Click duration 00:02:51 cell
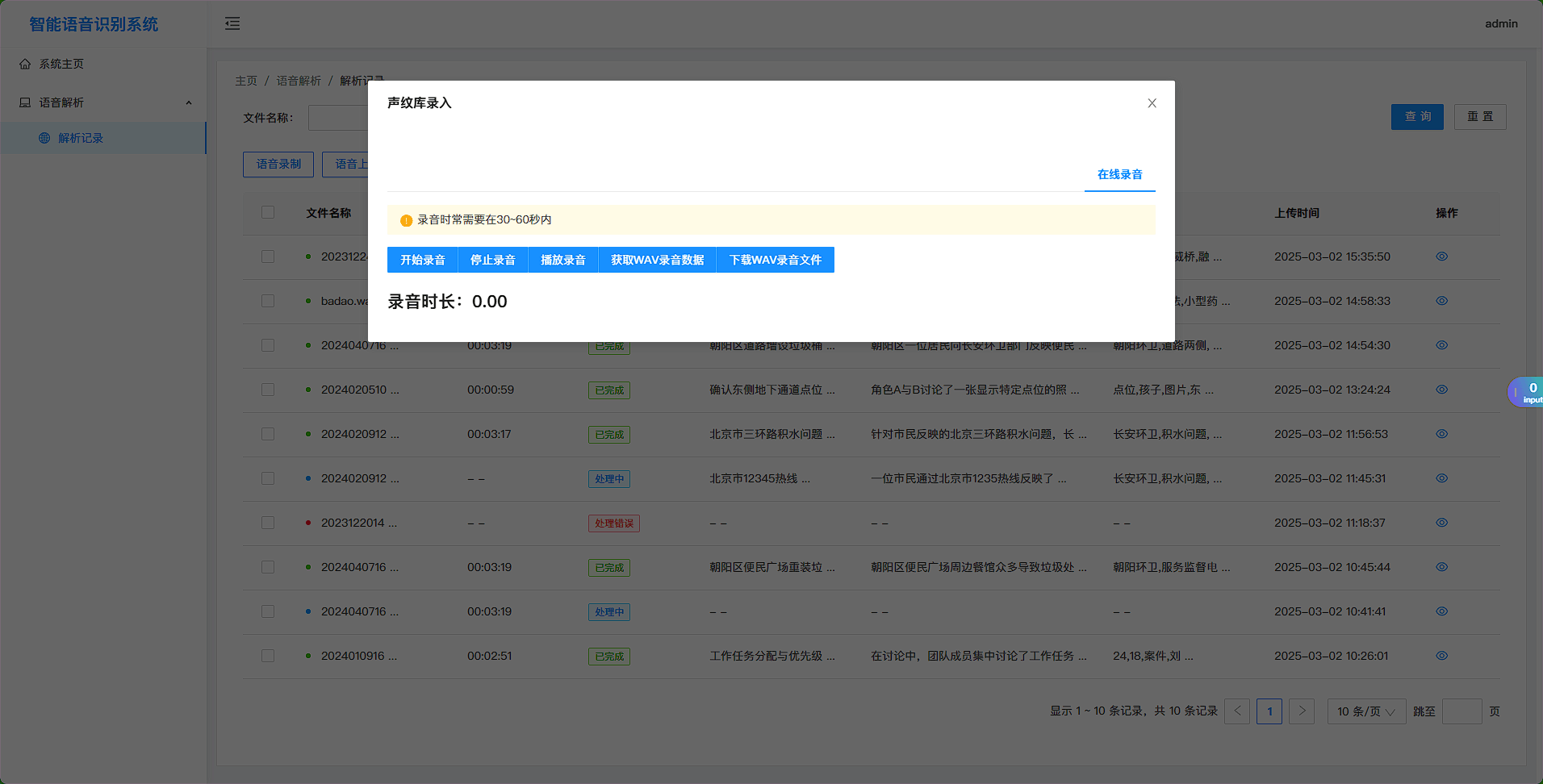Image resolution: width=1543 pixels, height=784 pixels. point(489,656)
